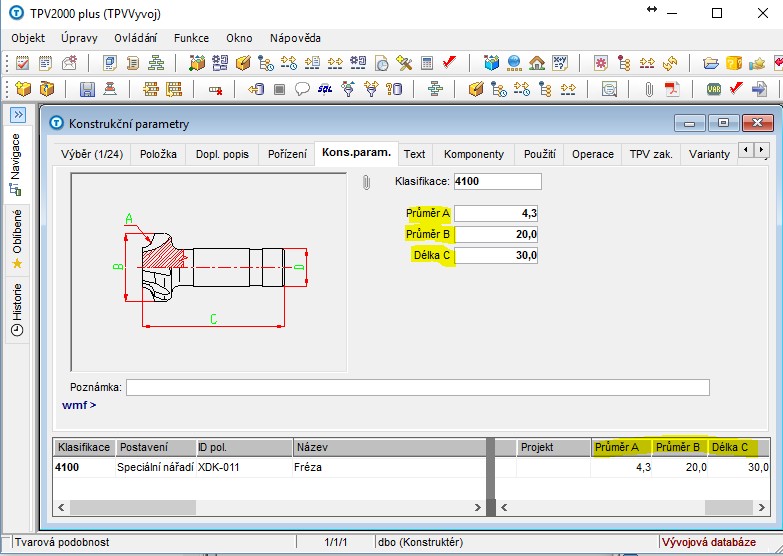Click the yellow question mark cube icon
The width and height of the screenshot is (783, 556).
(x=734, y=63)
